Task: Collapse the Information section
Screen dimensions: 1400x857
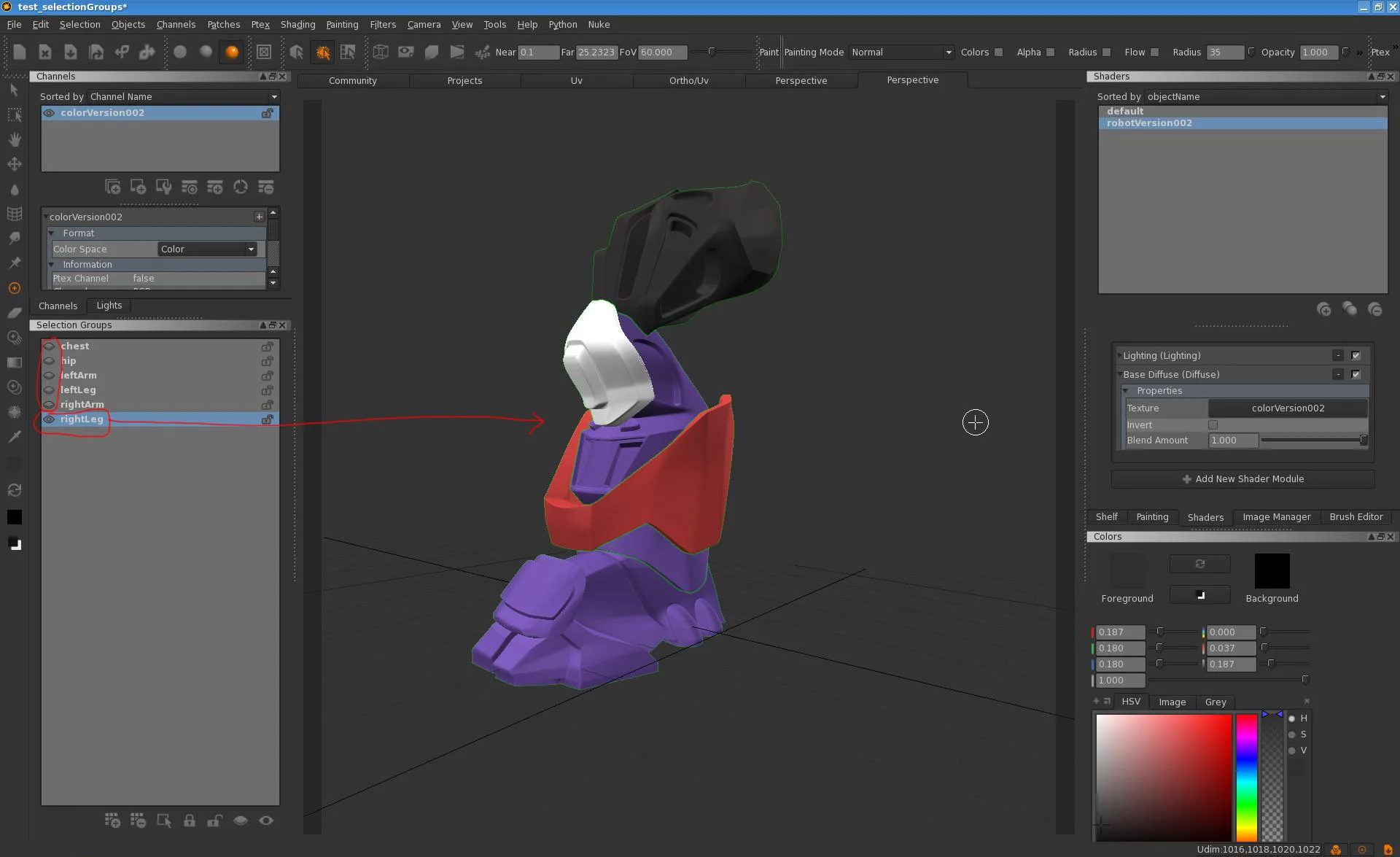Action: (52, 265)
